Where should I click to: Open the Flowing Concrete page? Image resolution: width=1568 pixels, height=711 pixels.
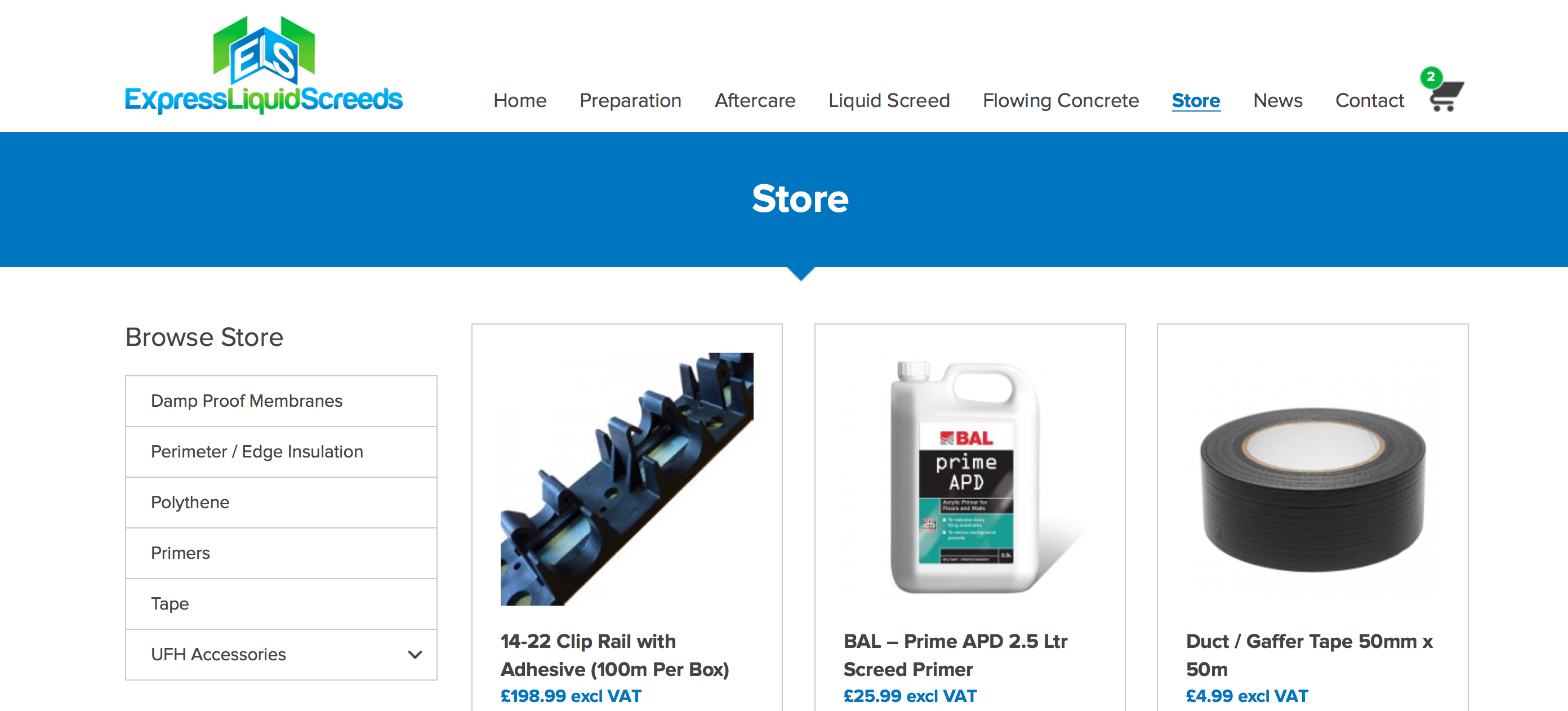(1061, 100)
